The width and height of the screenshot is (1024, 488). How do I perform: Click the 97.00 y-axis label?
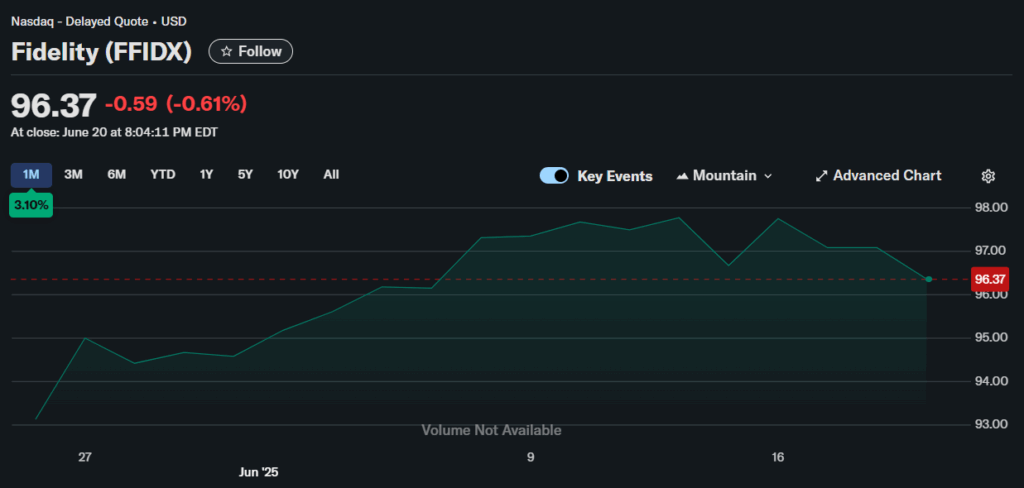(991, 251)
